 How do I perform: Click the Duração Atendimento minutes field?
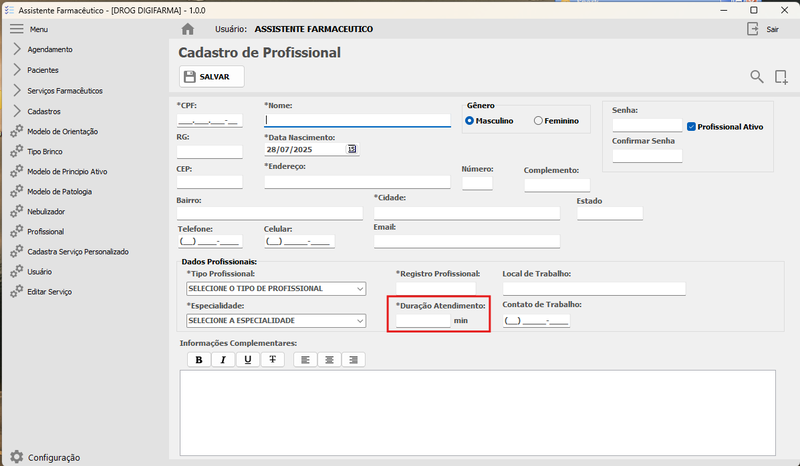(423, 321)
